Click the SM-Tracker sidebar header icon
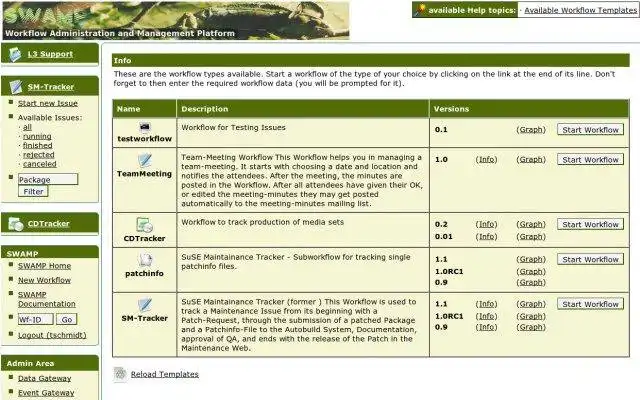 coord(16,87)
